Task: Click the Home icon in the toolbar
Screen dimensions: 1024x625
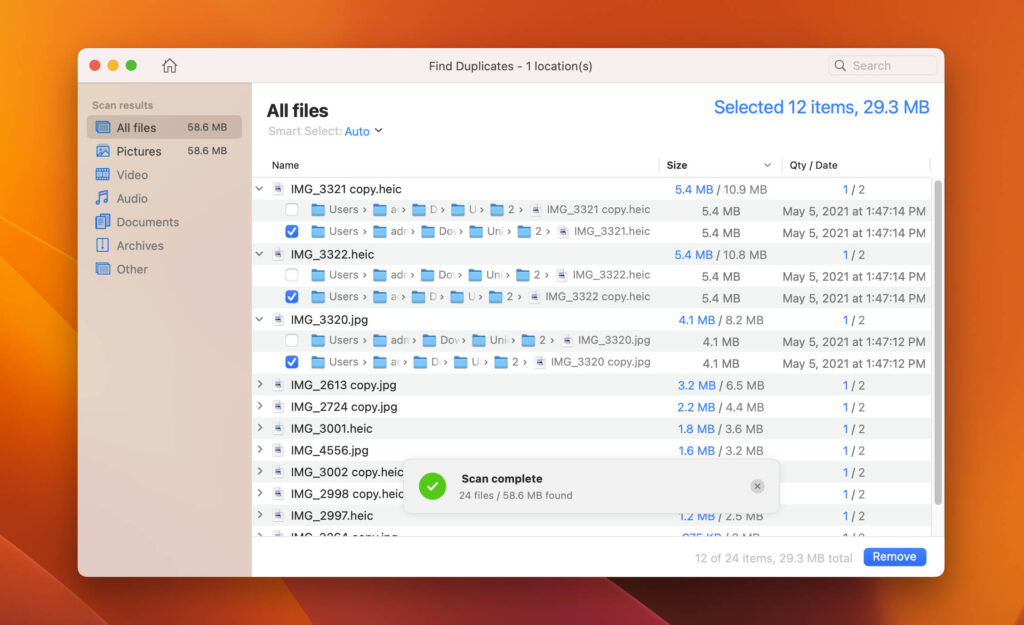Action: (169, 65)
